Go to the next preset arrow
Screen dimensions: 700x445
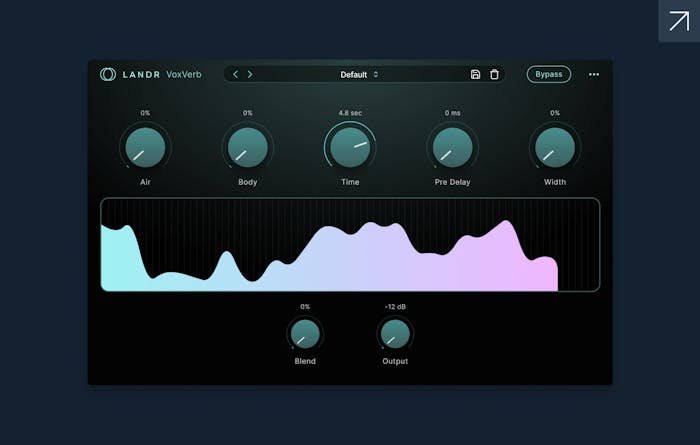click(250, 74)
